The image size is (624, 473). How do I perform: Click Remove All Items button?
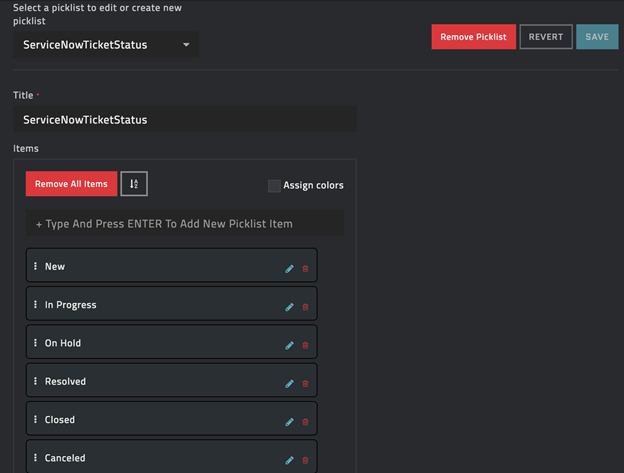[x=72, y=184]
